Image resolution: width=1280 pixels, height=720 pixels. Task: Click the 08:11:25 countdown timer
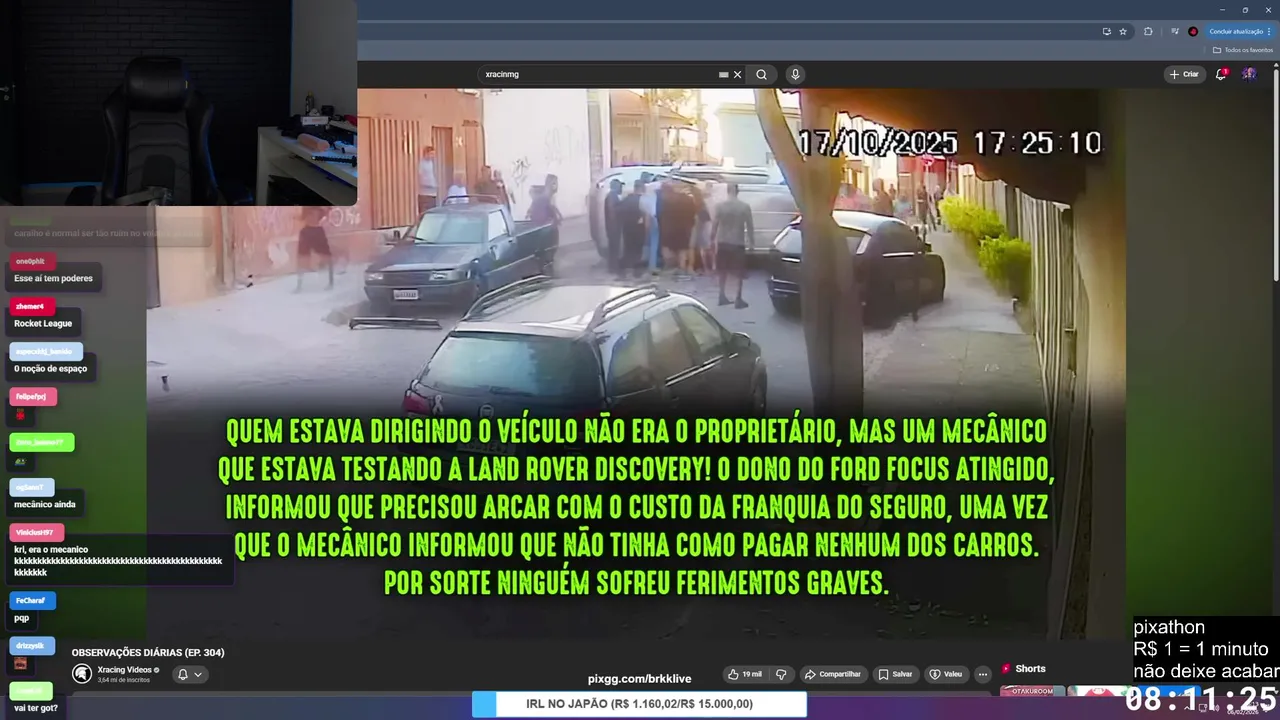click(x=1201, y=698)
